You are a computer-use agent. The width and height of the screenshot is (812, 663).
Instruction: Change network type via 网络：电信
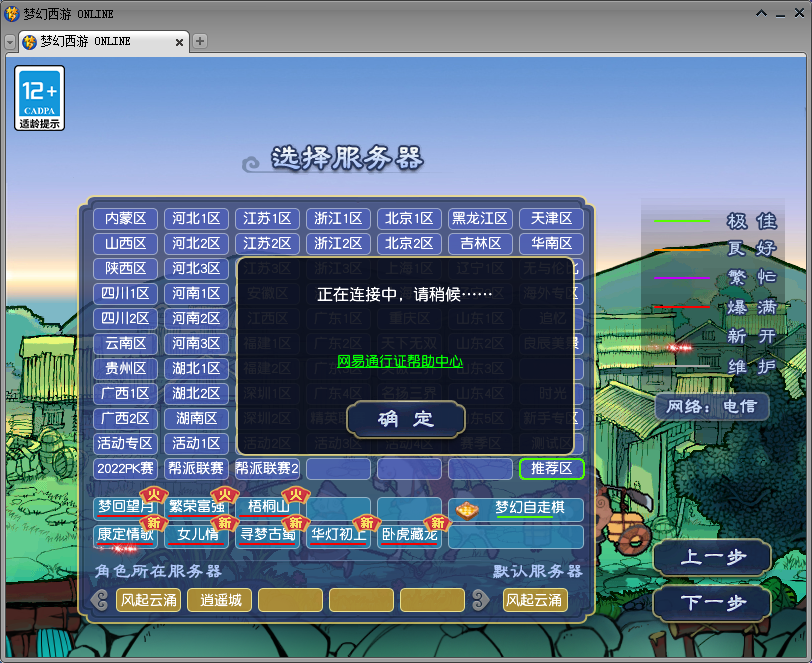tap(712, 406)
